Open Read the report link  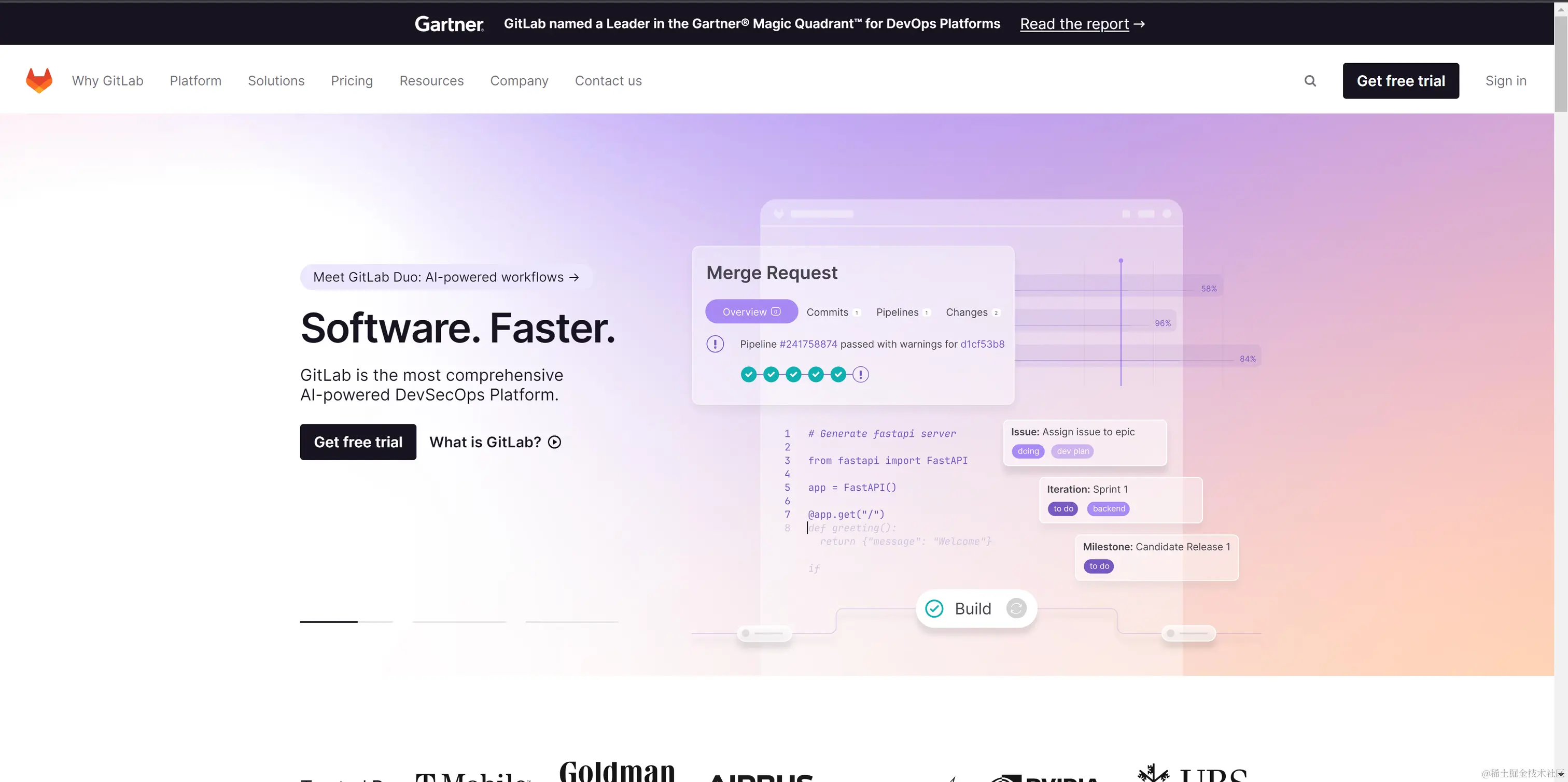[1082, 24]
